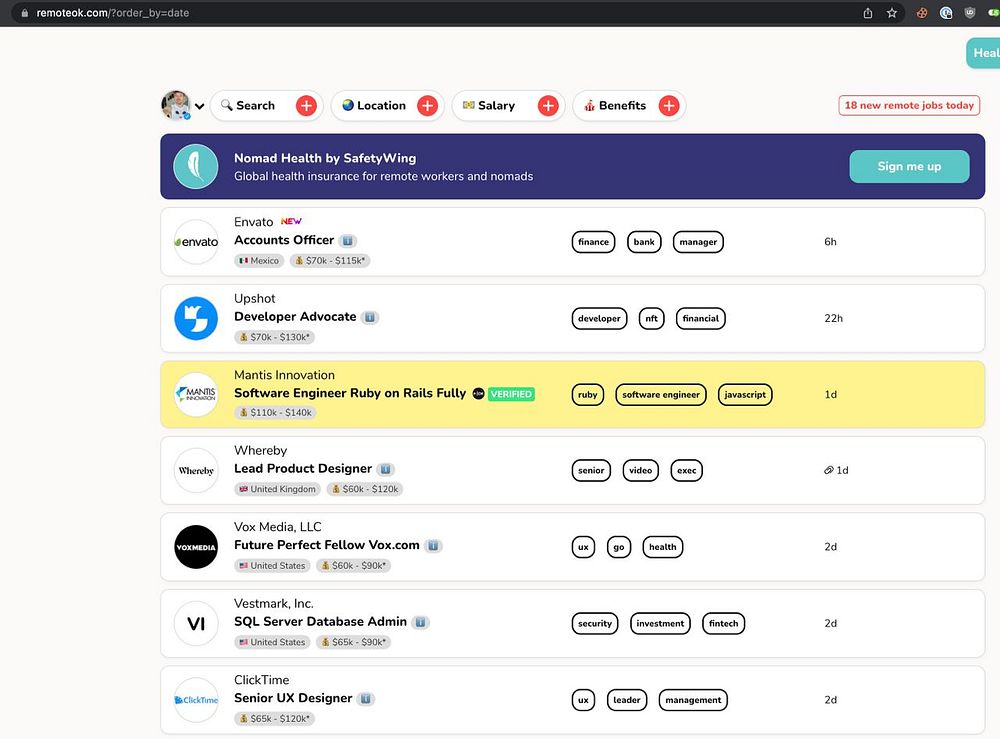The height and width of the screenshot is (739, 1000).
Task: Select the exec tag
Action: point(686,471)
